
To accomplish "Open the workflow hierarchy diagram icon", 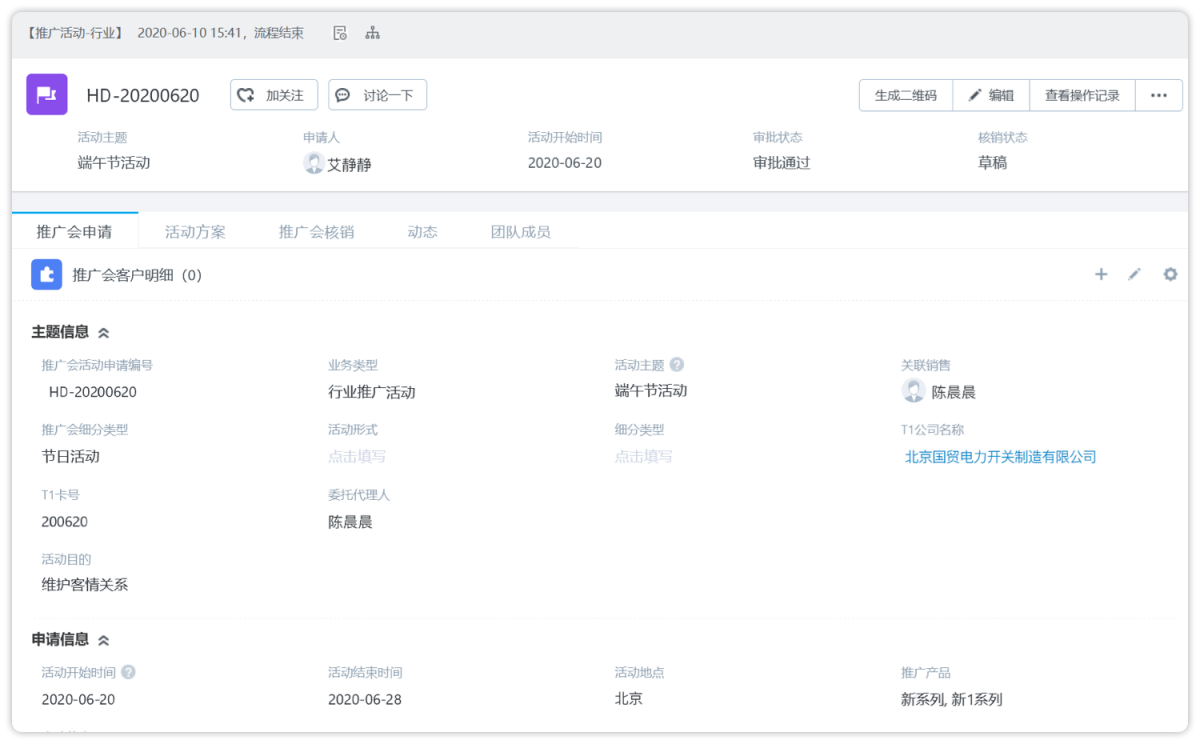I will coord(372,33).
